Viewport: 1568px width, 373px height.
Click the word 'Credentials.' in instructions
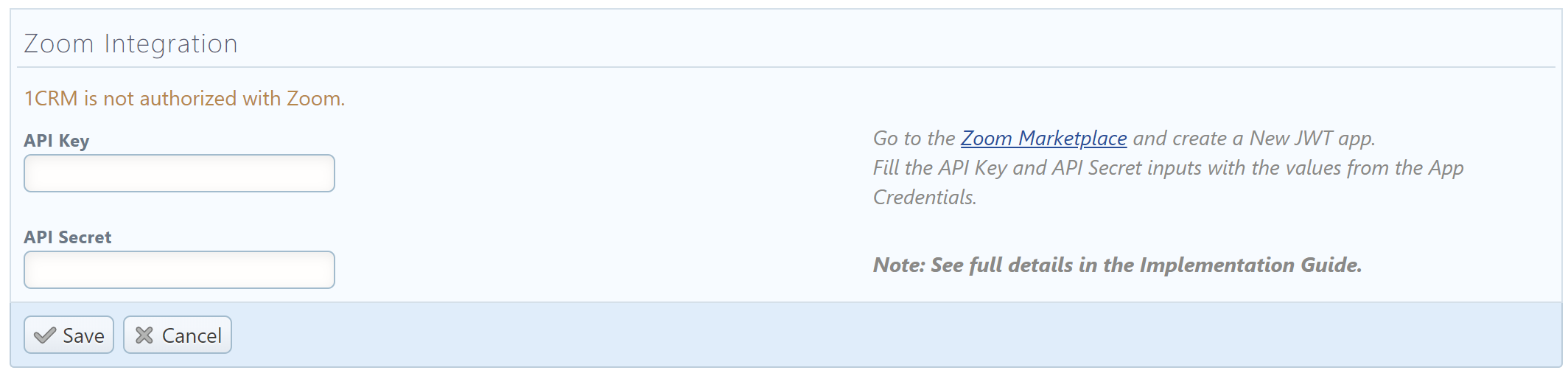925,198
